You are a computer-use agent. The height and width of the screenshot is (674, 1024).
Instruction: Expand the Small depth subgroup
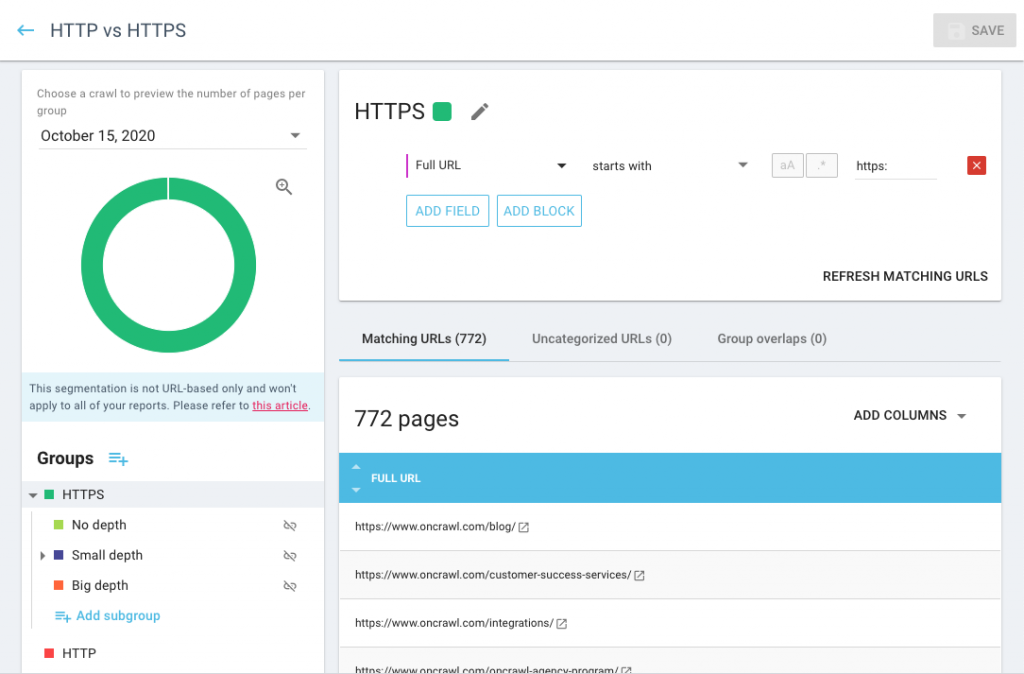point(43,555)
